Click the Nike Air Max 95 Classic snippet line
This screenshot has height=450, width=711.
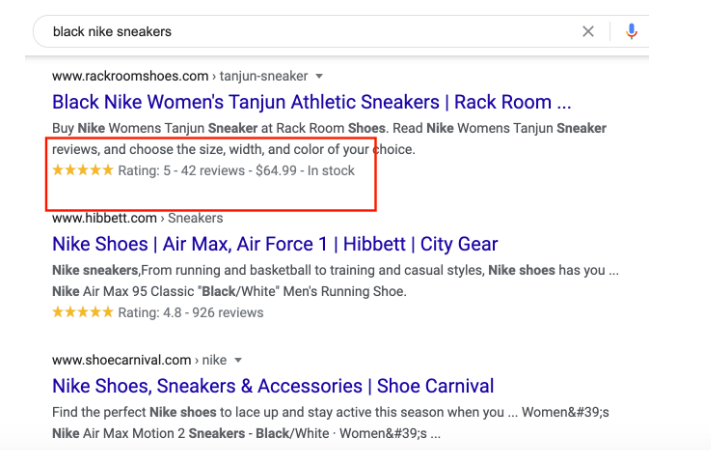point(229,291)
